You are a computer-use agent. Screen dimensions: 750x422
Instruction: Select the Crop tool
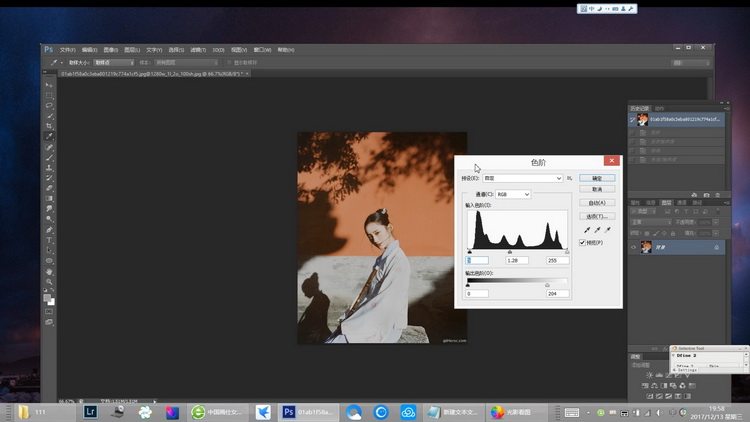49,126
